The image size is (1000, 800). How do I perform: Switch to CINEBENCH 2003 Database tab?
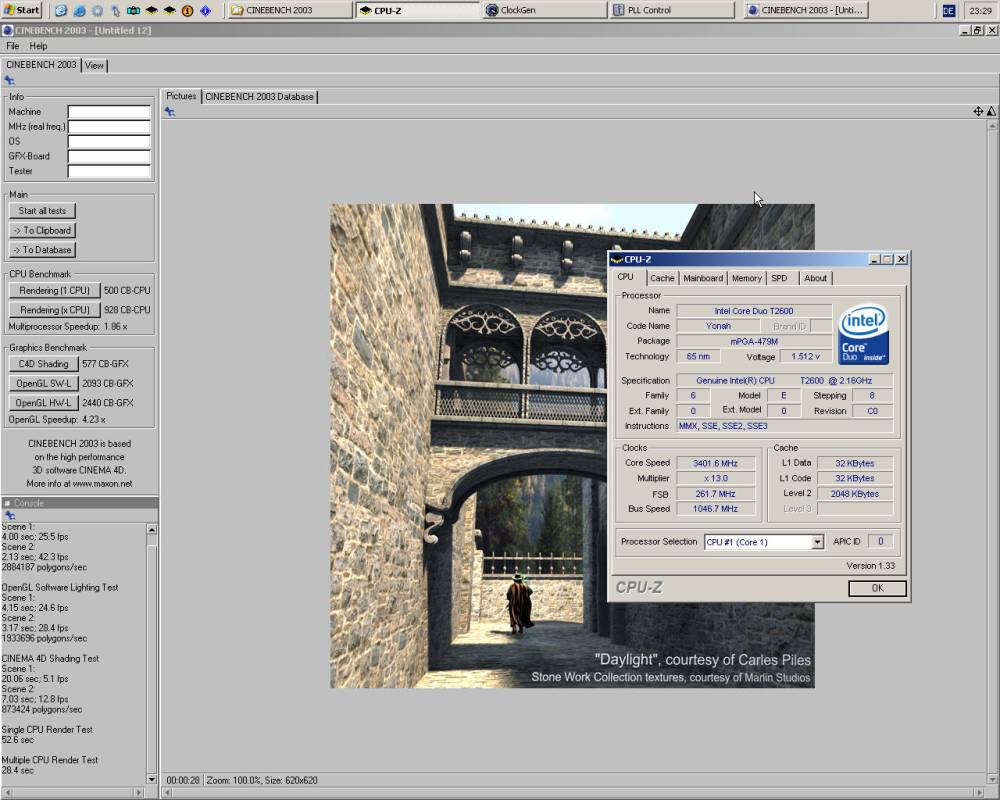pos(259,97)
